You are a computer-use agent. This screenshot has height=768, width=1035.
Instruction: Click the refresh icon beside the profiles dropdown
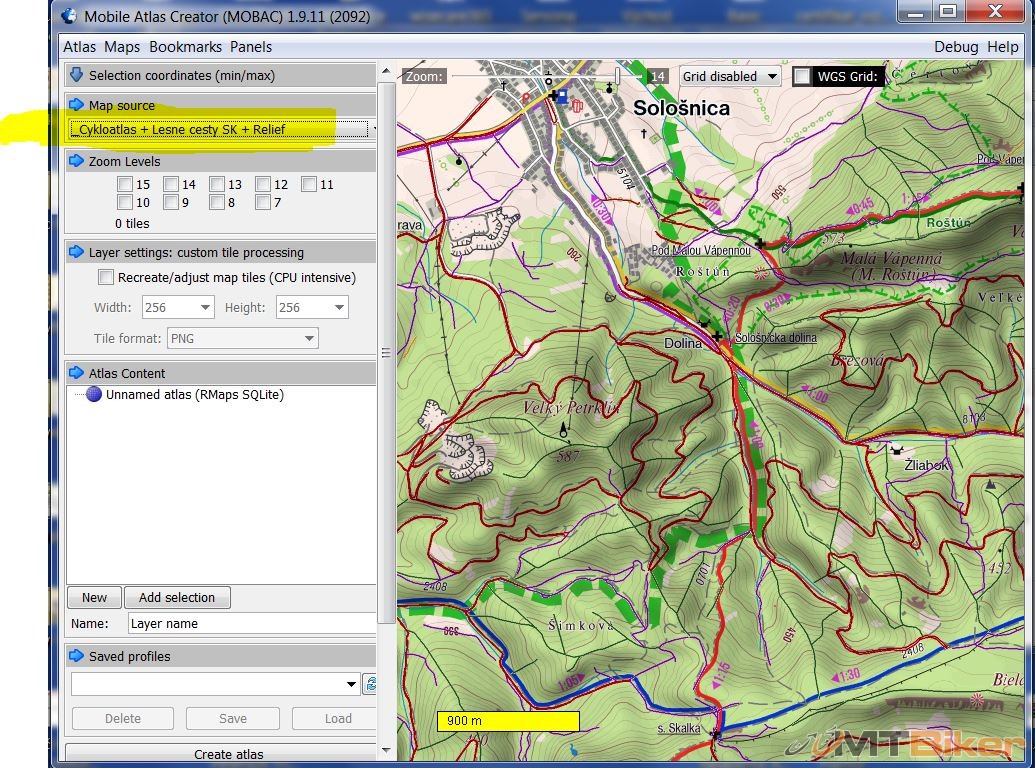click(x=370, y=684)
